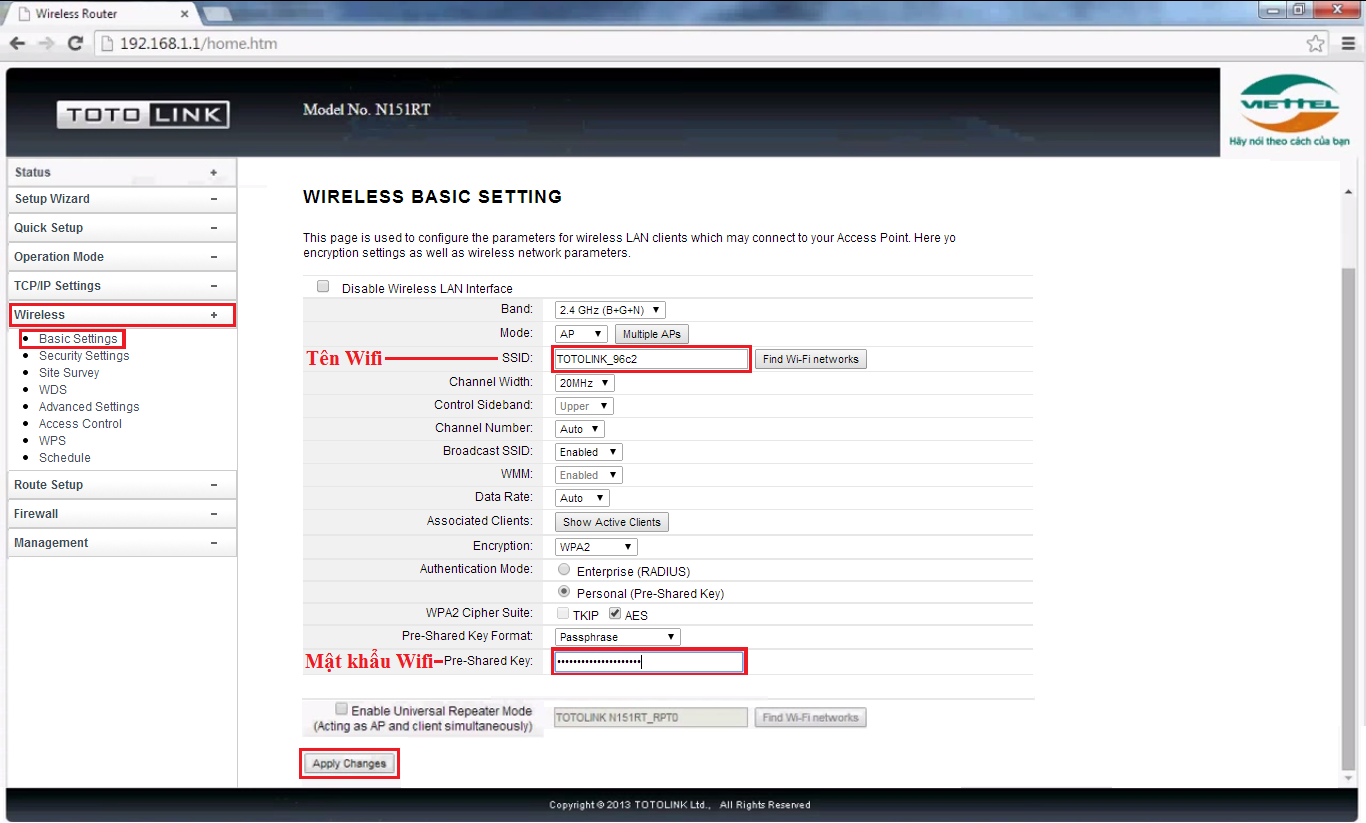This screenshot has width=1366, height=823.
Task: Open the Encryption dropdown showing WPA2
Action: [x=596, y=547]
